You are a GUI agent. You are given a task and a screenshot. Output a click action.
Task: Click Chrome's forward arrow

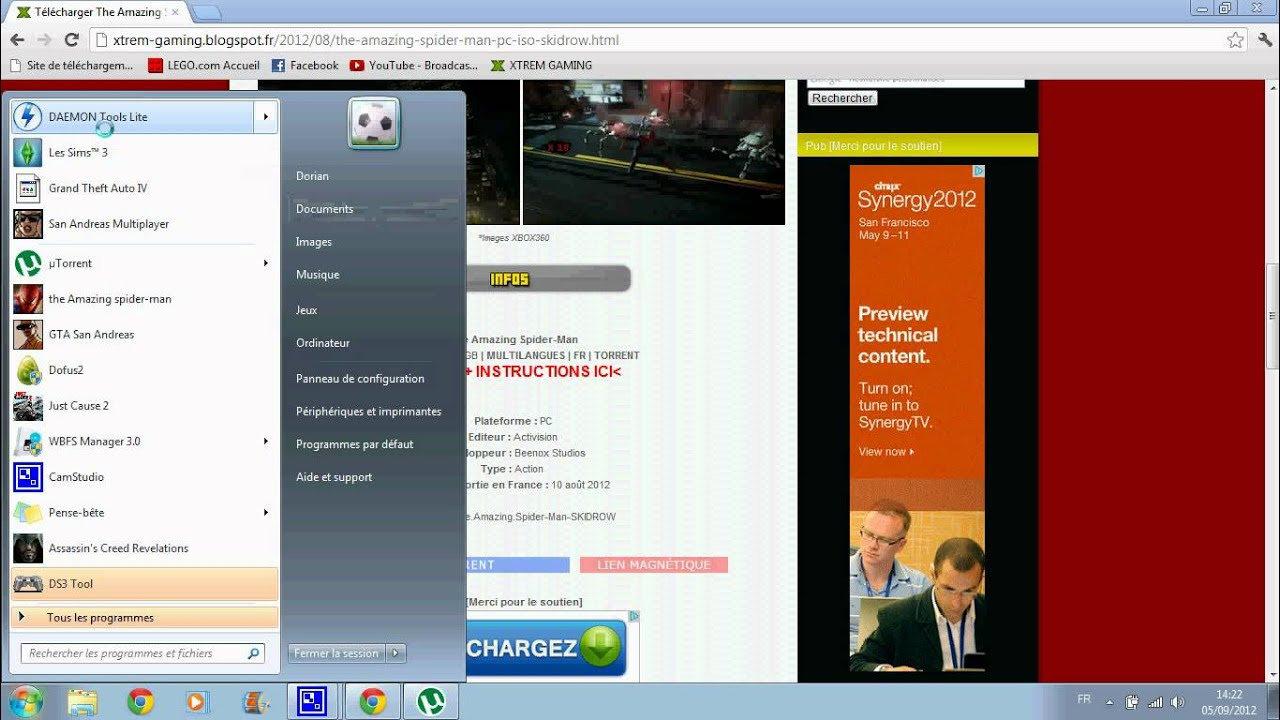[44, 40]
